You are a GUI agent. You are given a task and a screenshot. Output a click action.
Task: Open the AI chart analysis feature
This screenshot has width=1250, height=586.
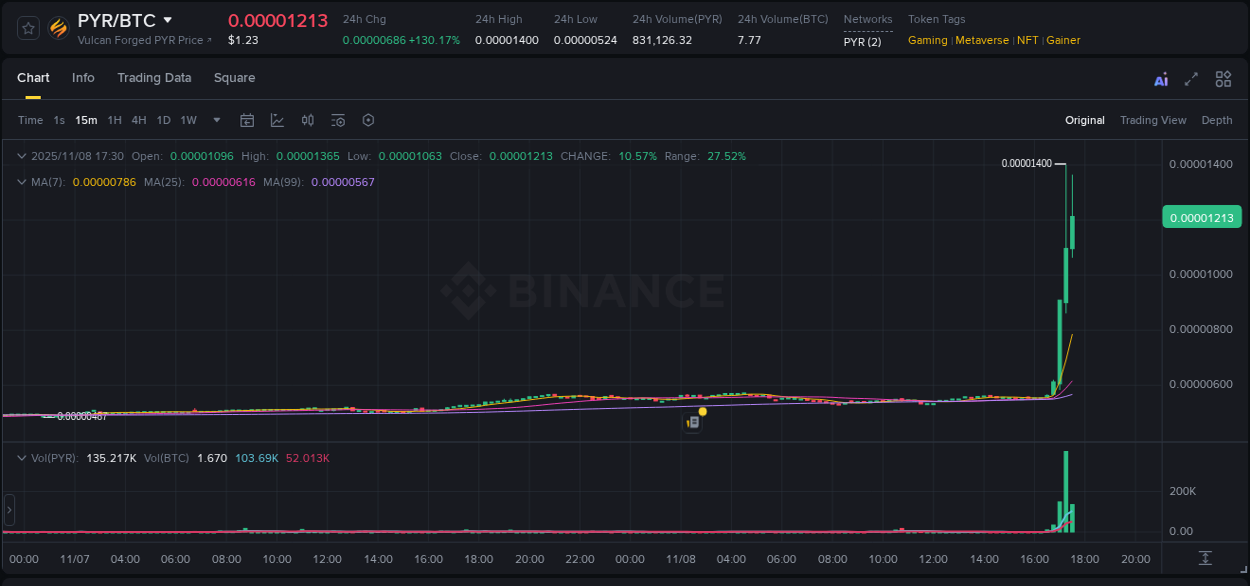[x=1160, y=79]
